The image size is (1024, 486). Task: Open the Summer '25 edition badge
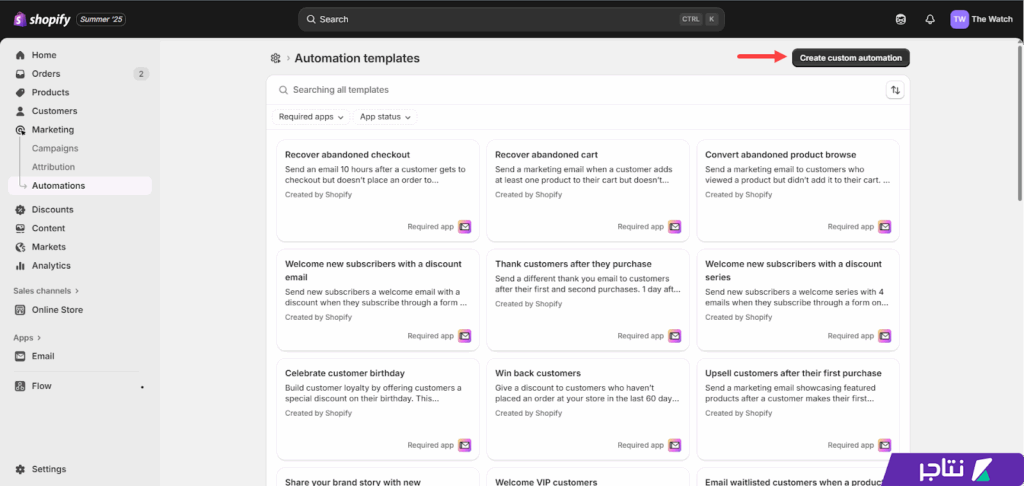click(x=101, y=20)
